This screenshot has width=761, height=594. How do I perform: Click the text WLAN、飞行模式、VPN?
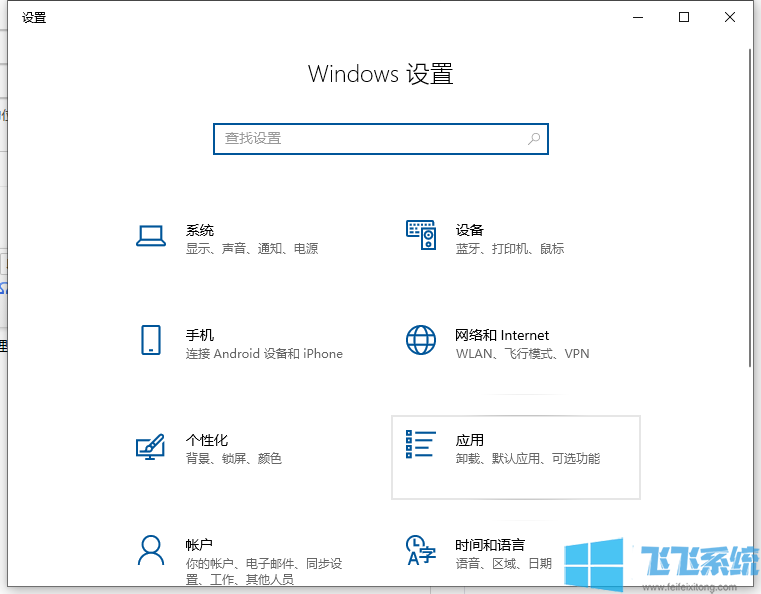click(522, 353)
